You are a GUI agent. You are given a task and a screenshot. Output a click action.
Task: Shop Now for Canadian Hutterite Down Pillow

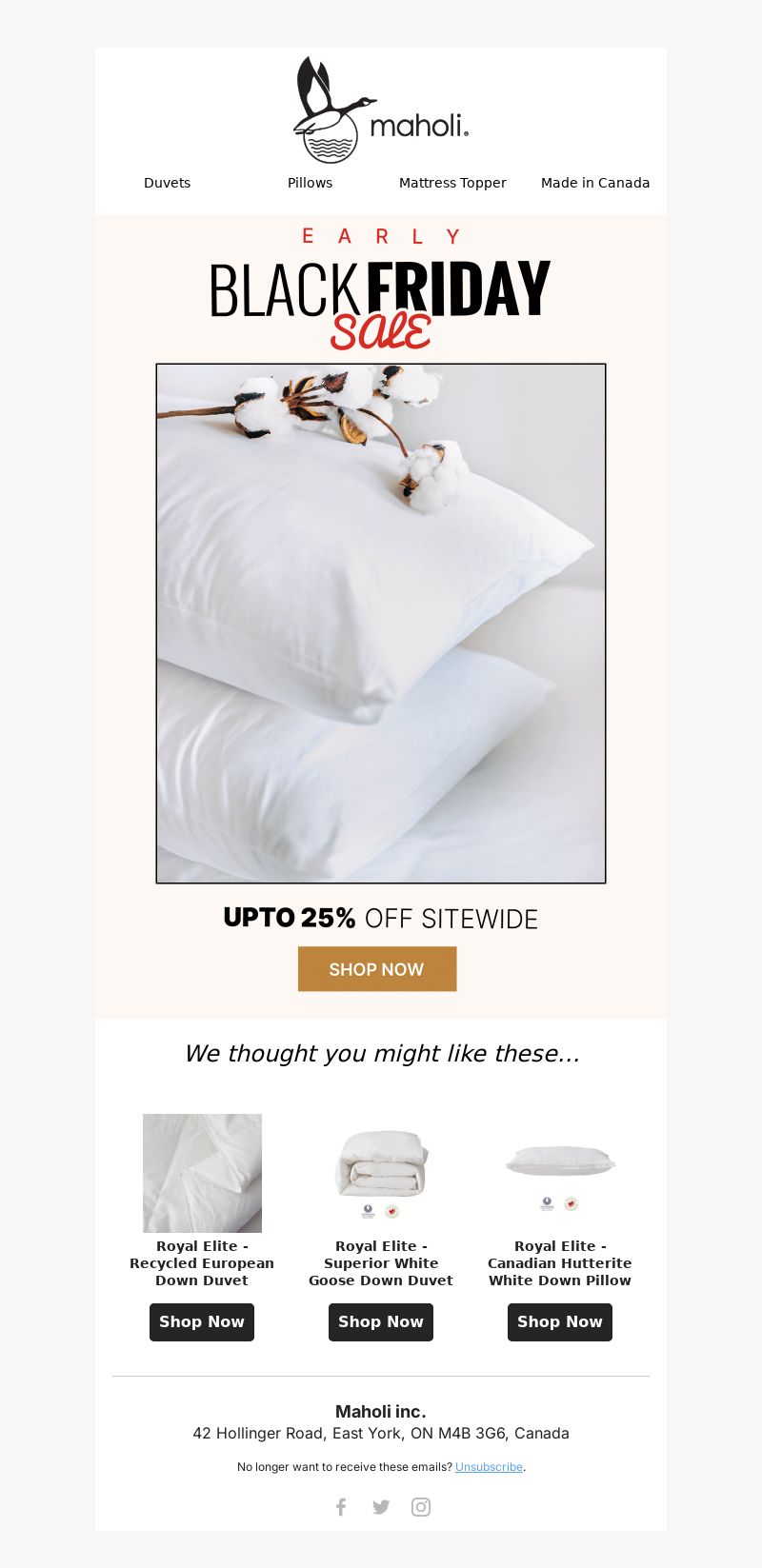point(560,1321)
